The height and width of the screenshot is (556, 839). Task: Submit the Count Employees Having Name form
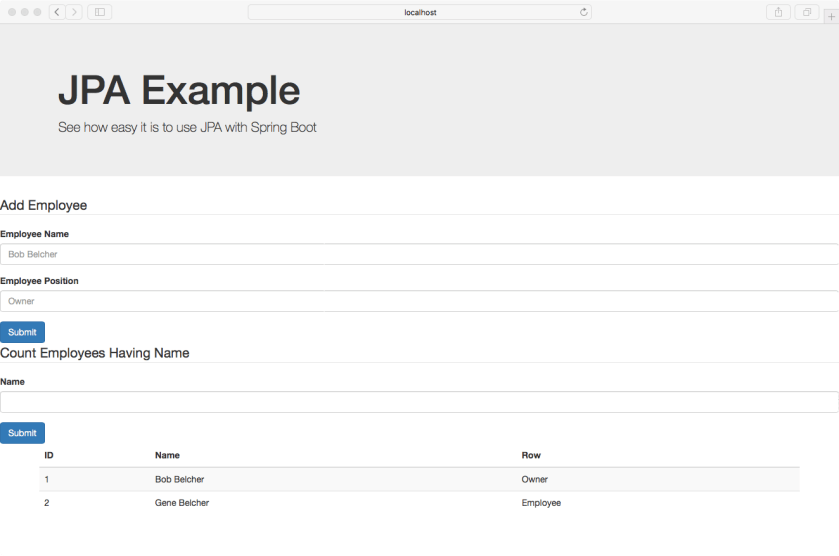[x=22, y=433]
